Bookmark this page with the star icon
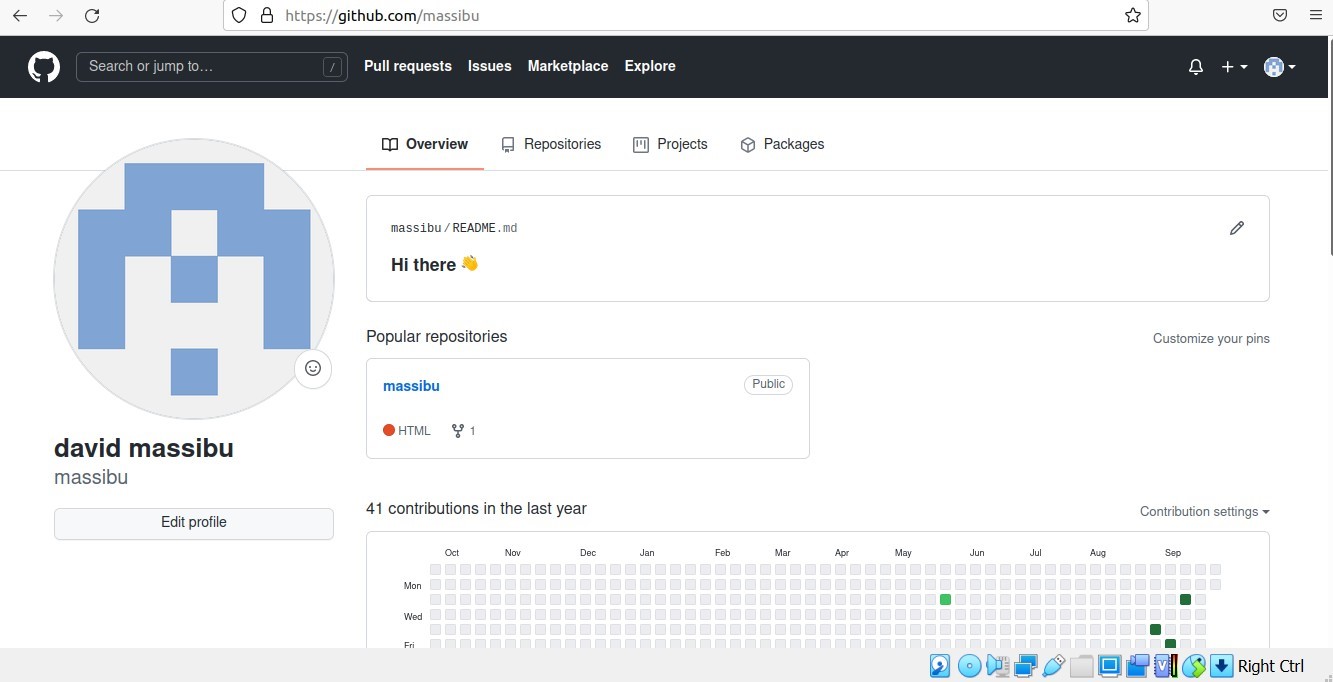 (x=1132, y=16)
